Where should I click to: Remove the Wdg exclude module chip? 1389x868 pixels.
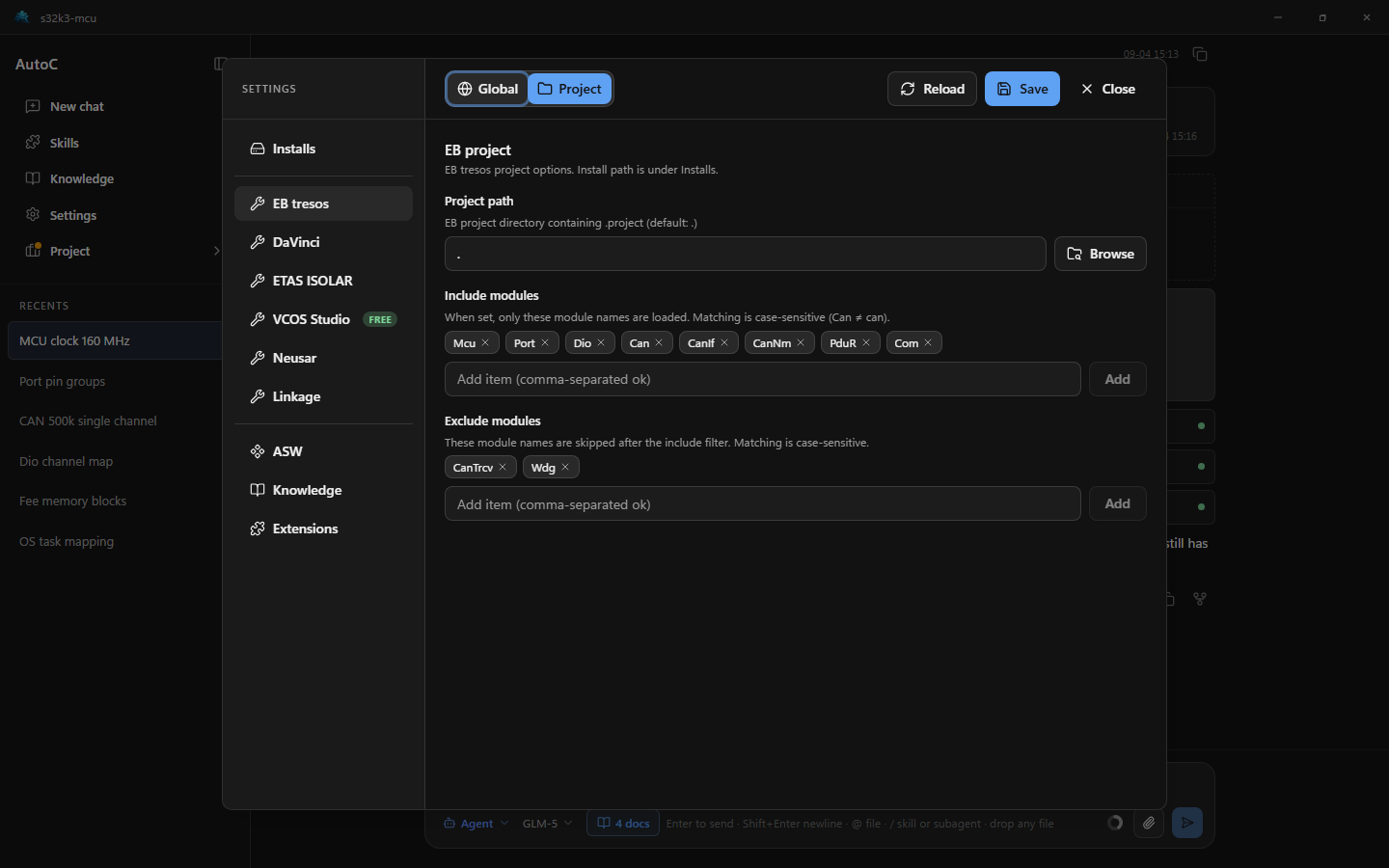(x=565, y=467)
